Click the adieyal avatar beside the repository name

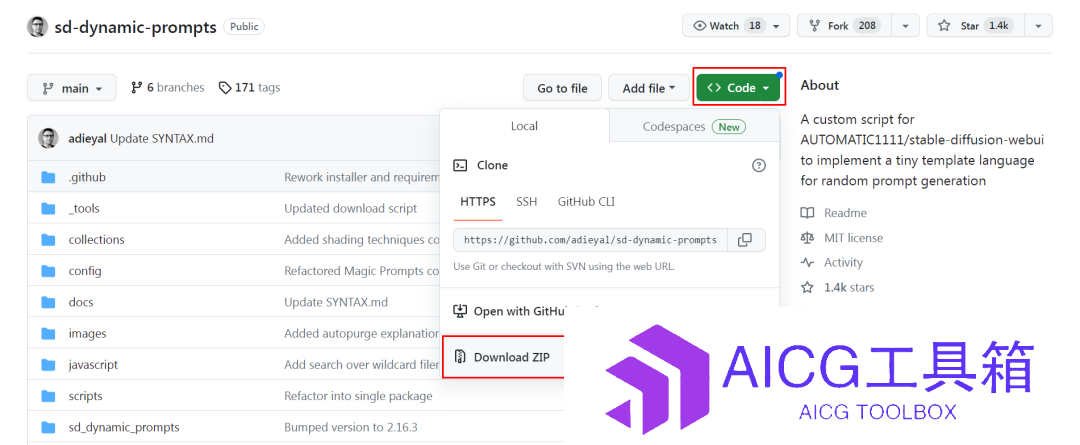37,27
